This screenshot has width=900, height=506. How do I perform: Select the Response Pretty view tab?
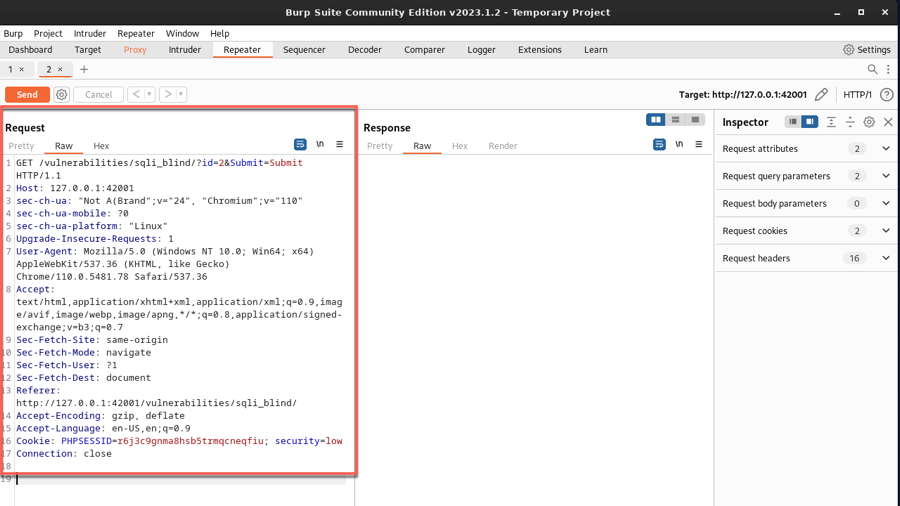tap(379, 146)
